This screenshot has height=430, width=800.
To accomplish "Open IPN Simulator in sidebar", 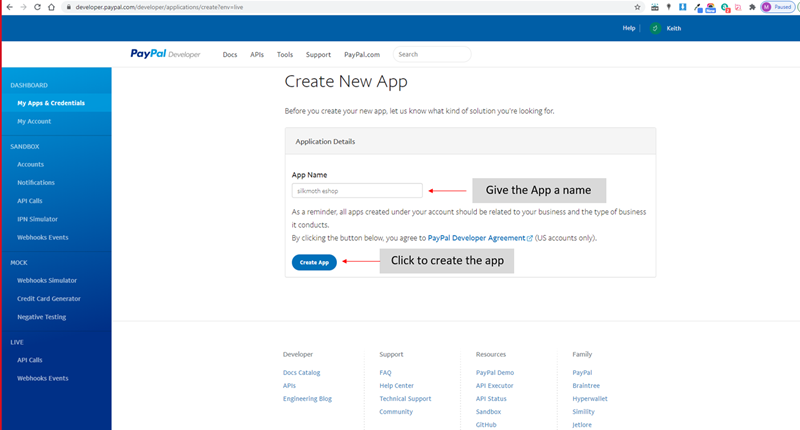I will [x=37, y=219].
